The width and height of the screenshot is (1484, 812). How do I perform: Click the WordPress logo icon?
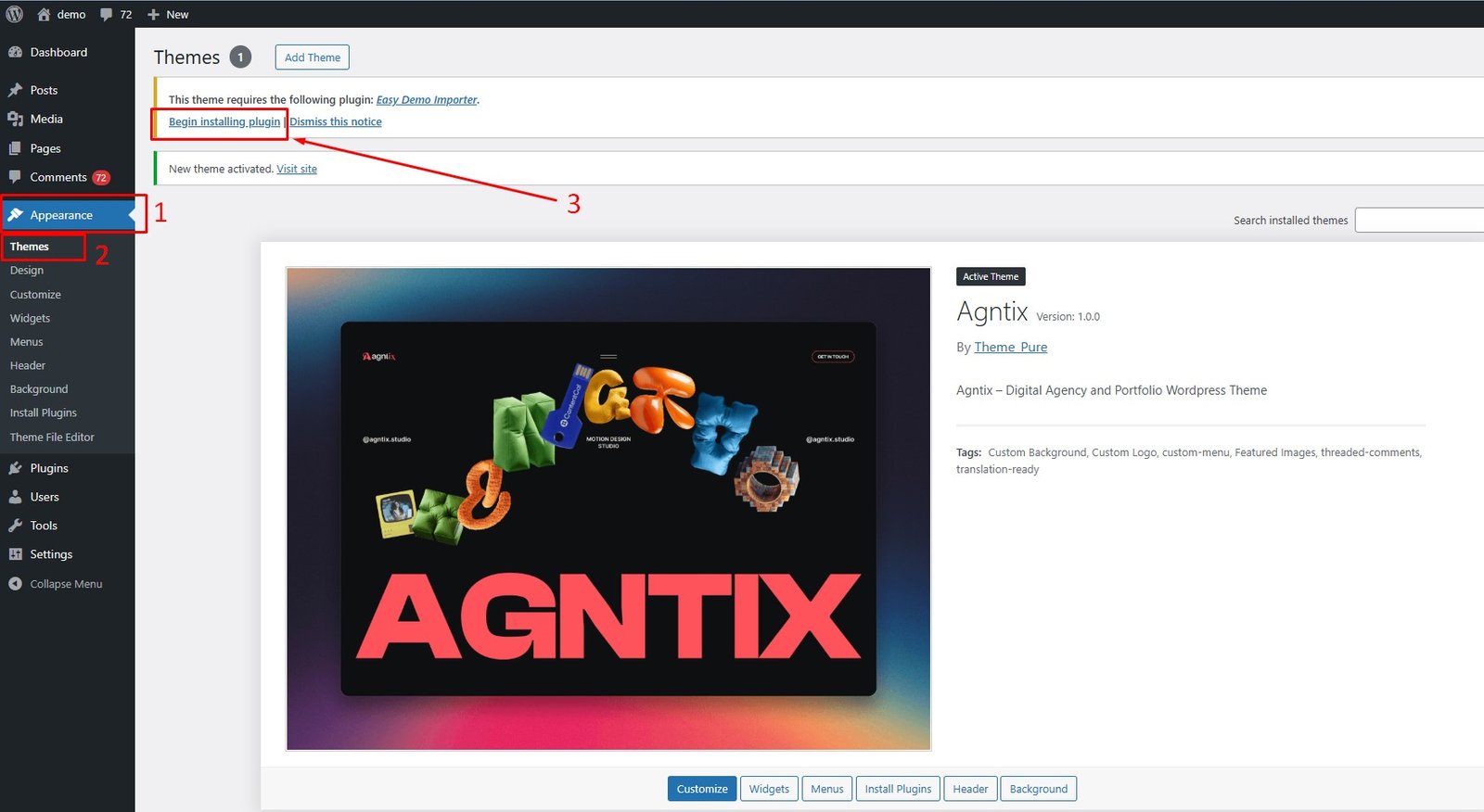pyautogui.click(x=15, y=14)
